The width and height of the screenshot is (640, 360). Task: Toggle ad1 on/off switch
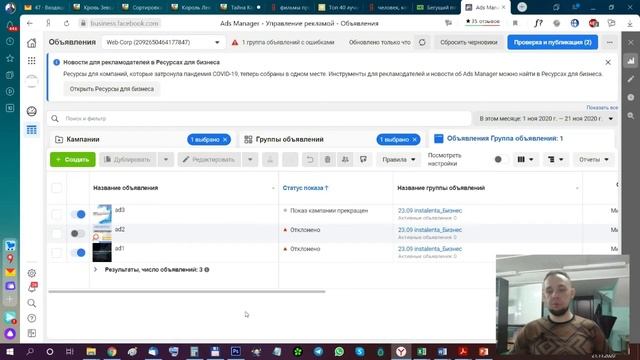pos(78,253)
